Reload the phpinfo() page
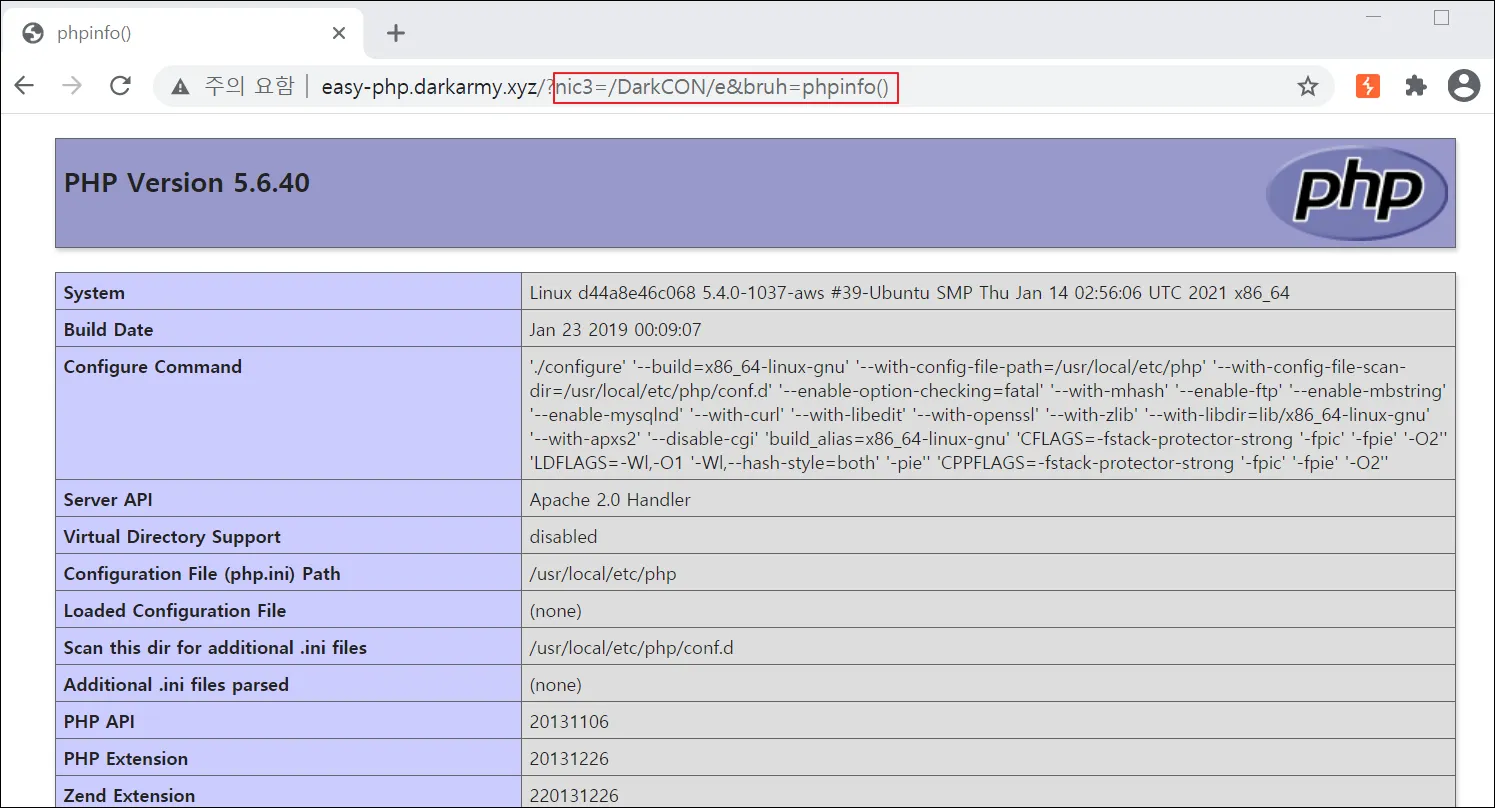This screenshot has height=808, width=1495. pos(121,86)
